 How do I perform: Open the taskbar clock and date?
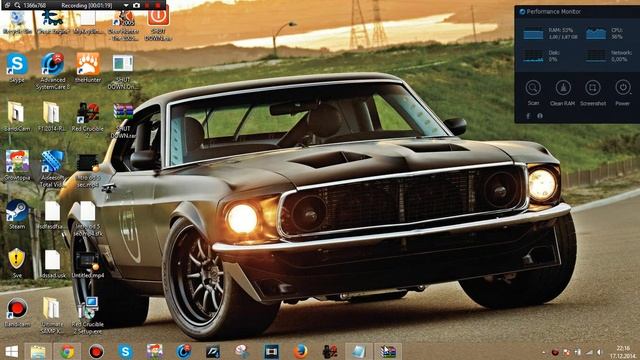tap(623, 352)
